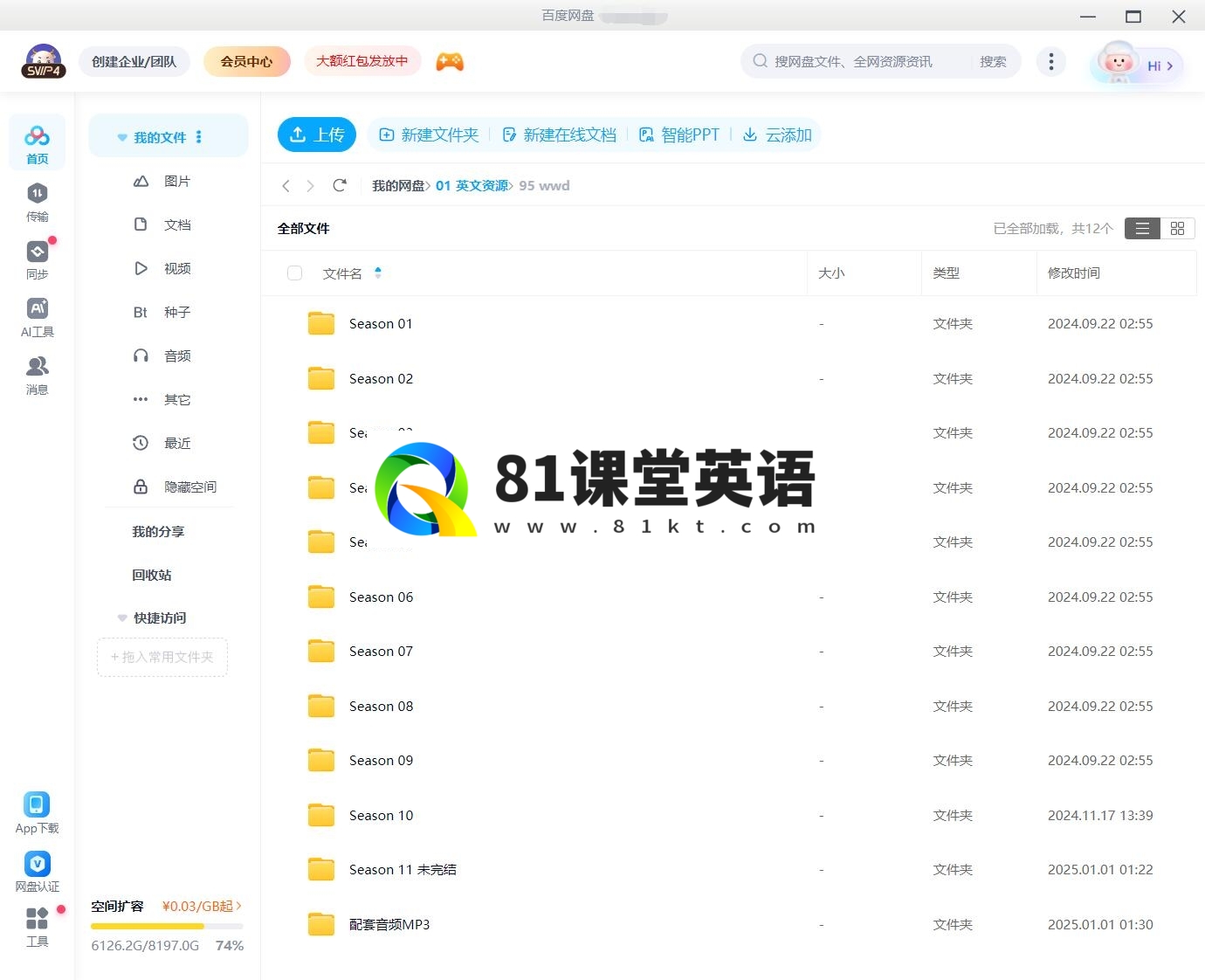Click 拖入常用文件夹 drop box
The width and height of the screenshot is (1205, 980).
[162, 657]
